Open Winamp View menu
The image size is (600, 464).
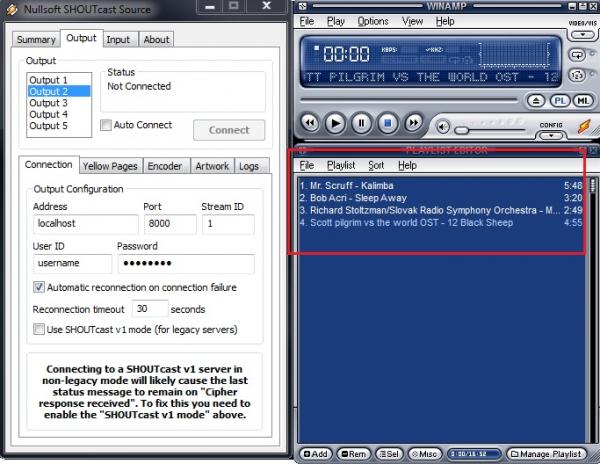click(412, 21)
